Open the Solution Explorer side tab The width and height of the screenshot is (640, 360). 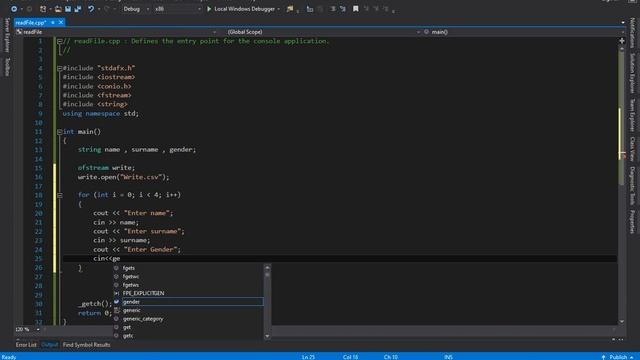click(x=633, y=73)
